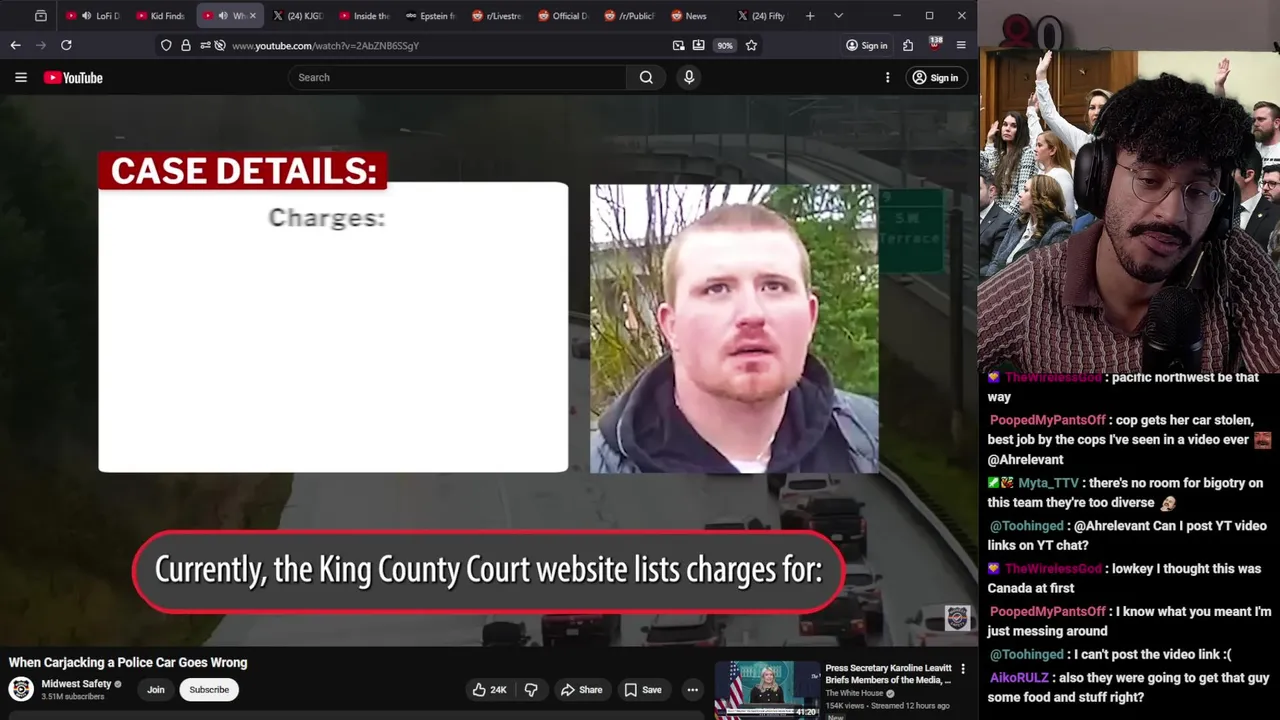Screen dimensions: 1280x720
Task: Subscribe to Midwest Safety
Action: pyautogui.click(x=209, y=689)
